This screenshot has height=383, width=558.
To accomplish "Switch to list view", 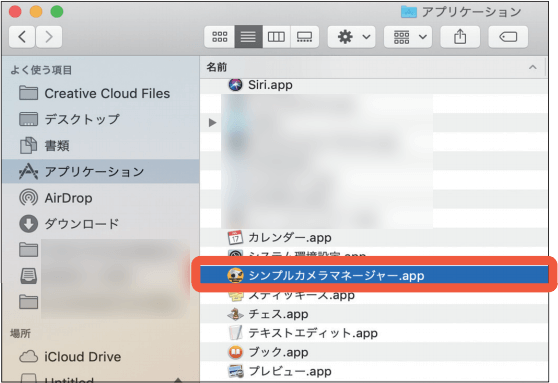I will [x=248, y=37].
